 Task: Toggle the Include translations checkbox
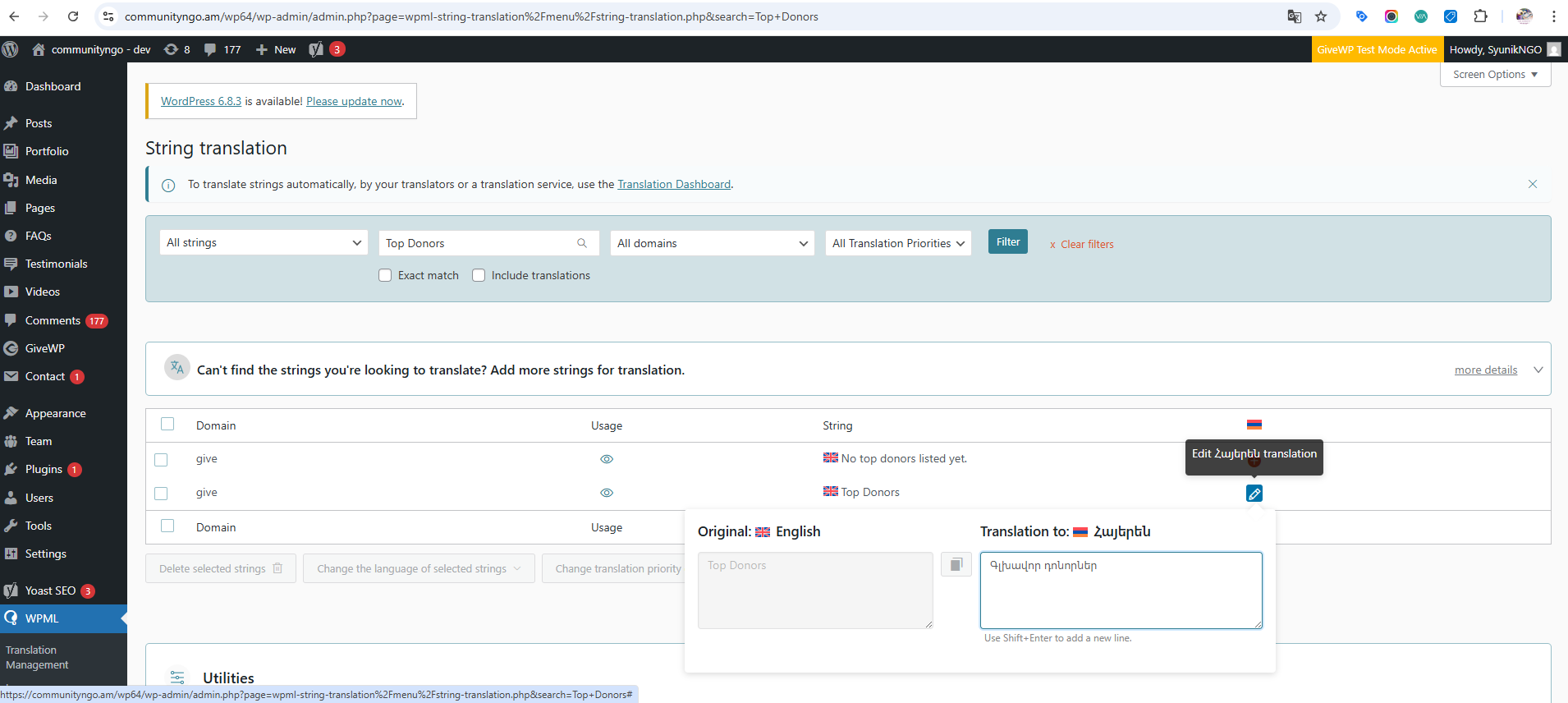(x=479, y=275)
